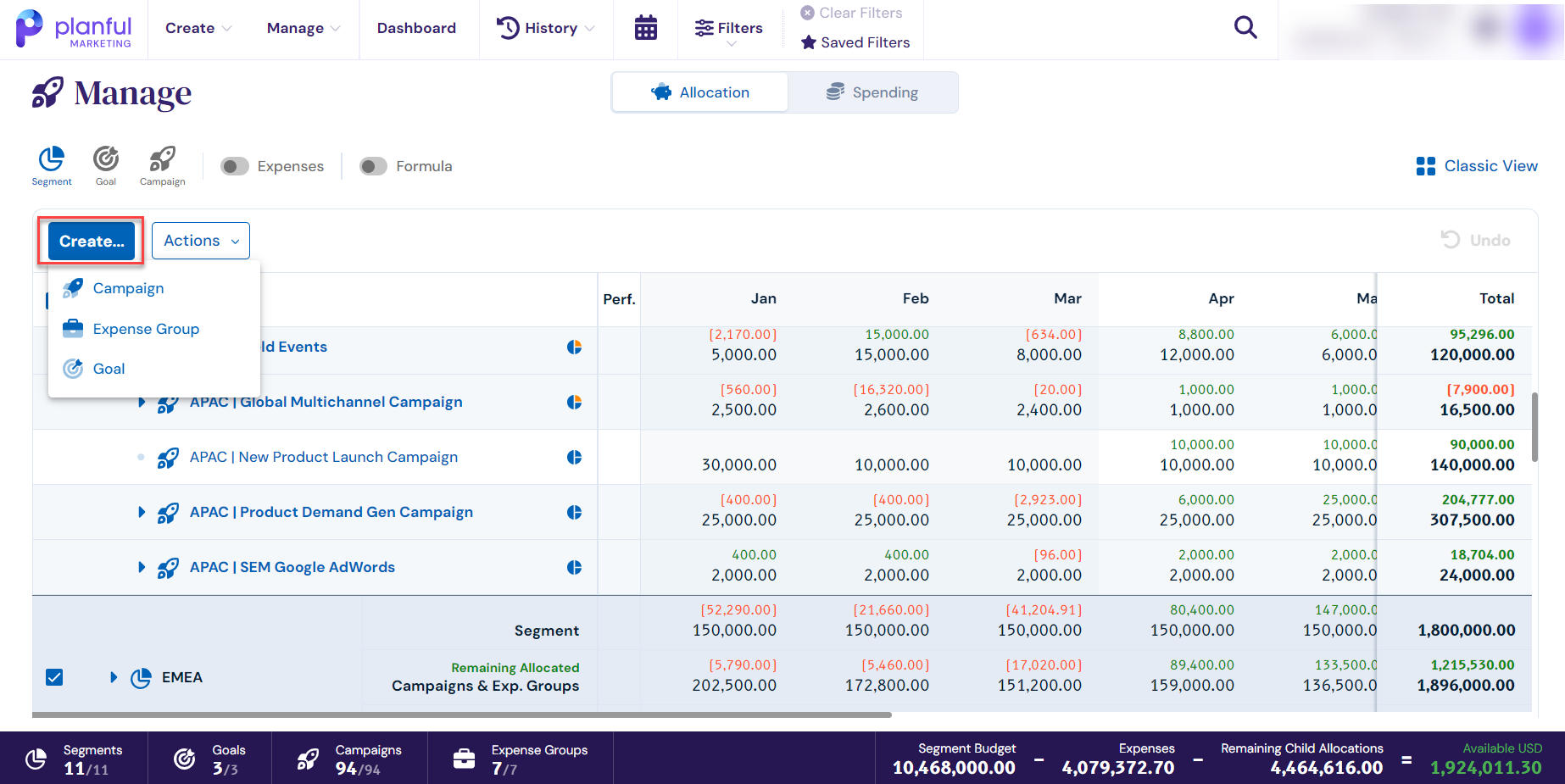Click rocket icon beside New Product Launch Campaign

168,458
